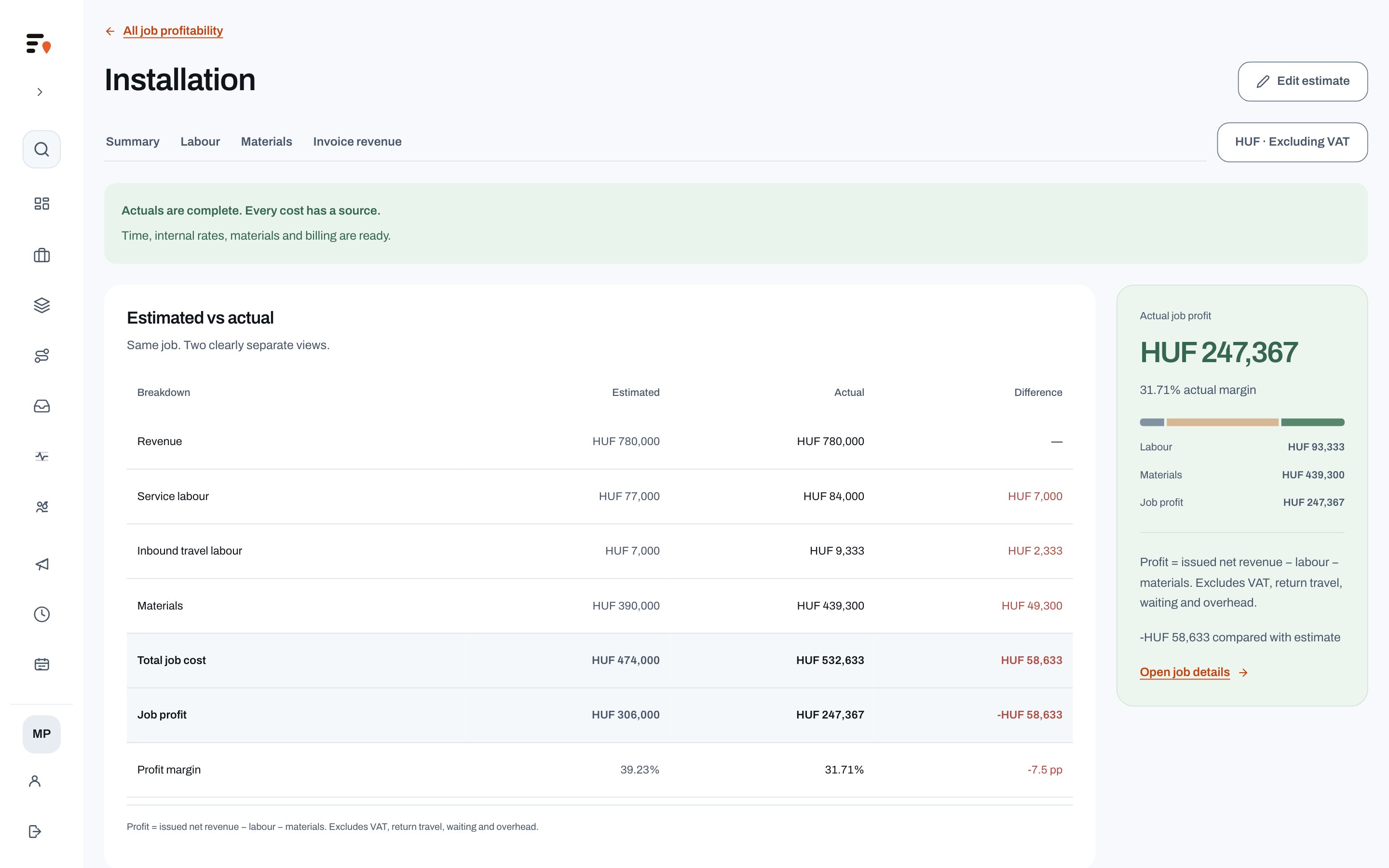Open the route workflow icon in the sidebar
This screenshot has height=868, width=1389.
pyautogui.click(x=41, y=355)
